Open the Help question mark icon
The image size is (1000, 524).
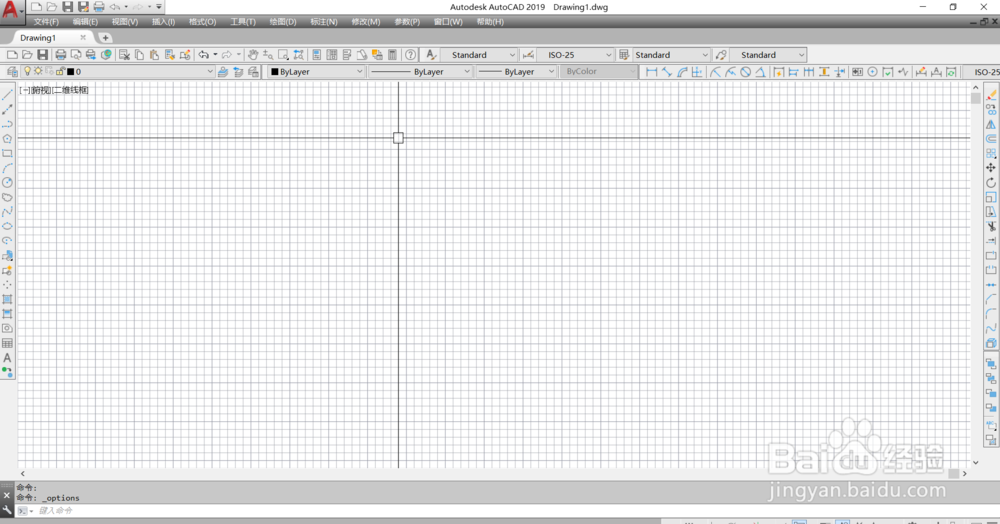pos(411,55)
